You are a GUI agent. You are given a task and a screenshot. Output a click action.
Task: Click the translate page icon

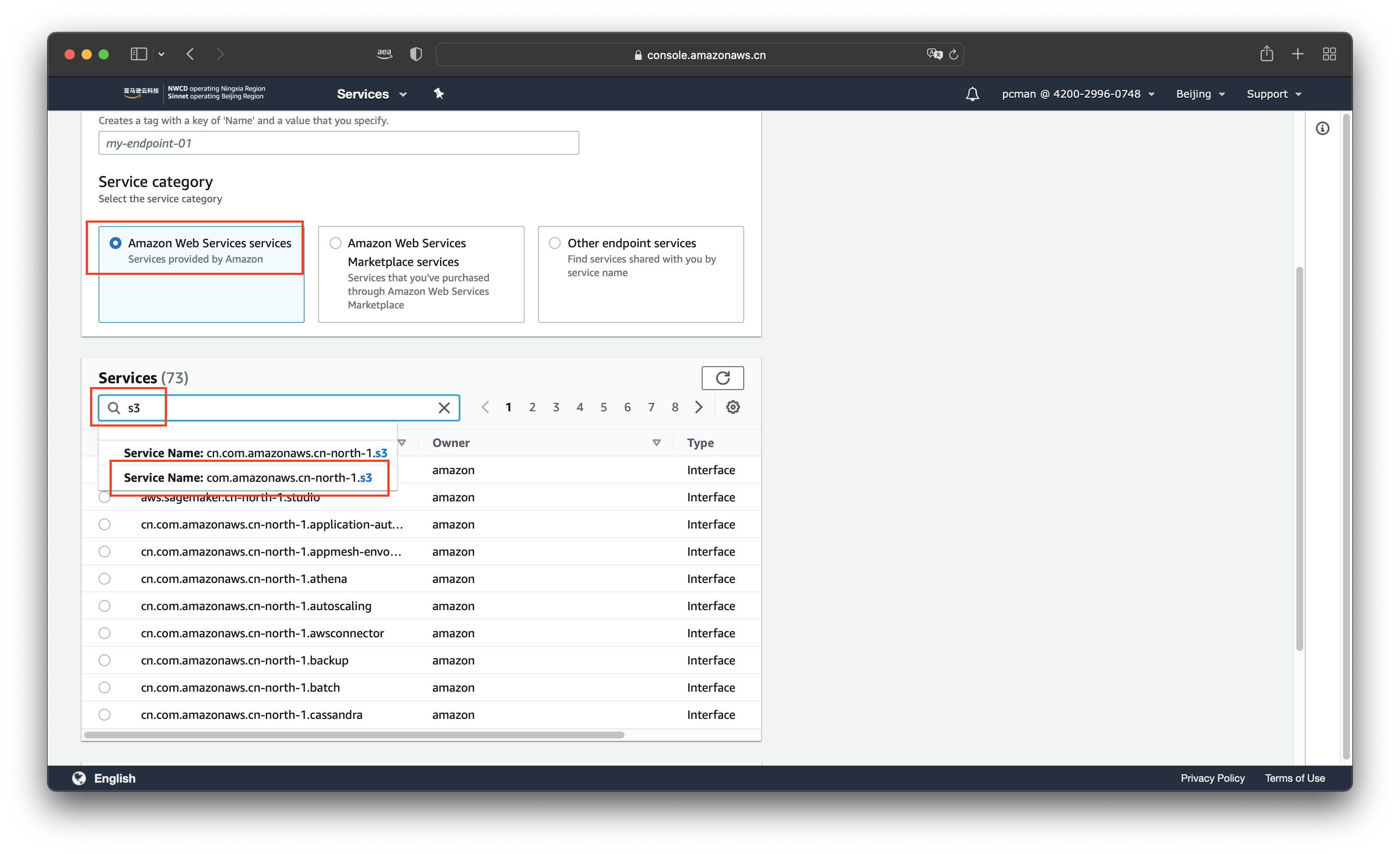coord(934,54)
